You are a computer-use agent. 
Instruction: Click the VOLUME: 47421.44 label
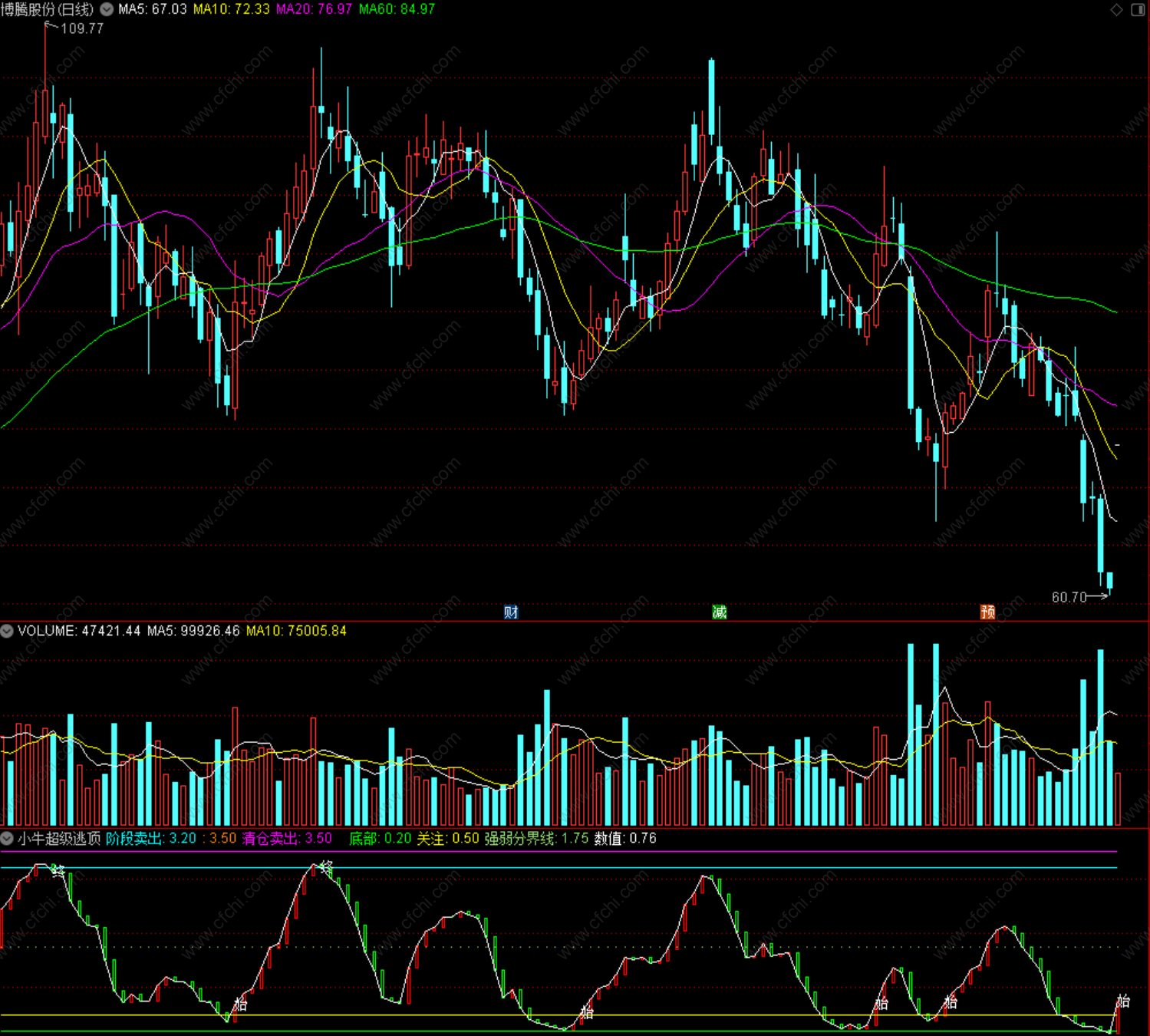point(79,631)
